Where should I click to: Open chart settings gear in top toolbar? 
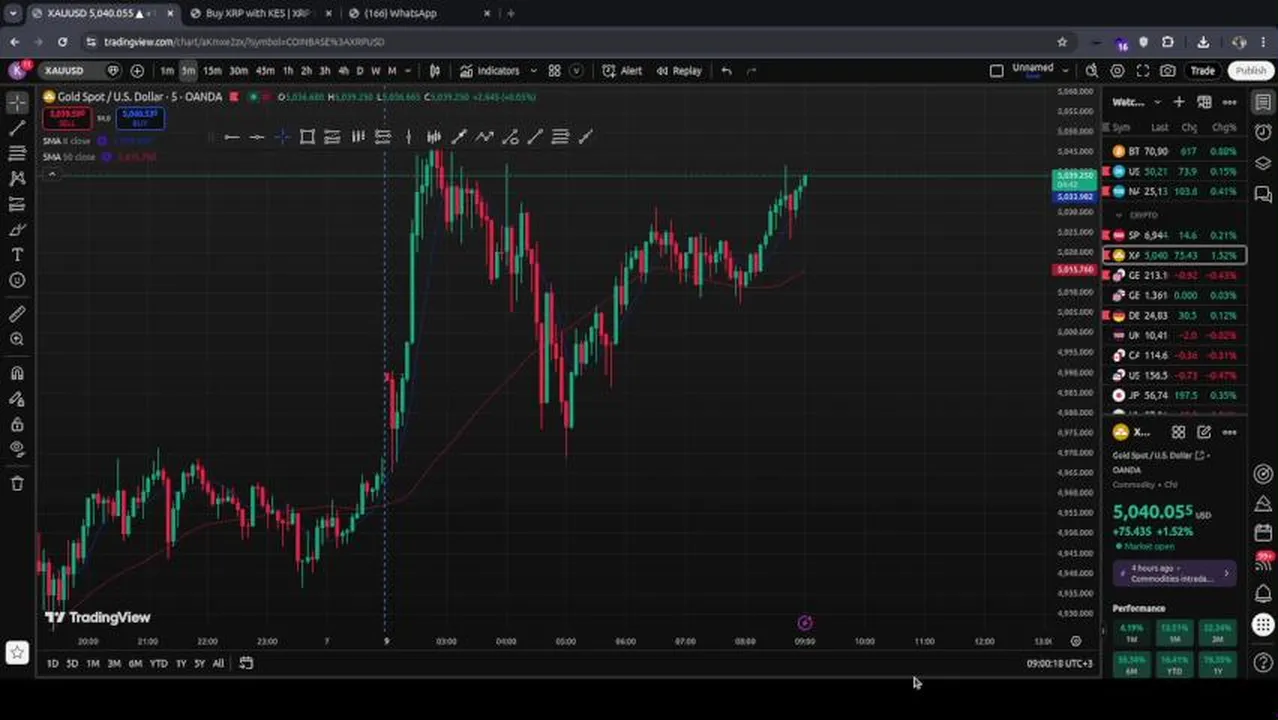pos(1117,71)
